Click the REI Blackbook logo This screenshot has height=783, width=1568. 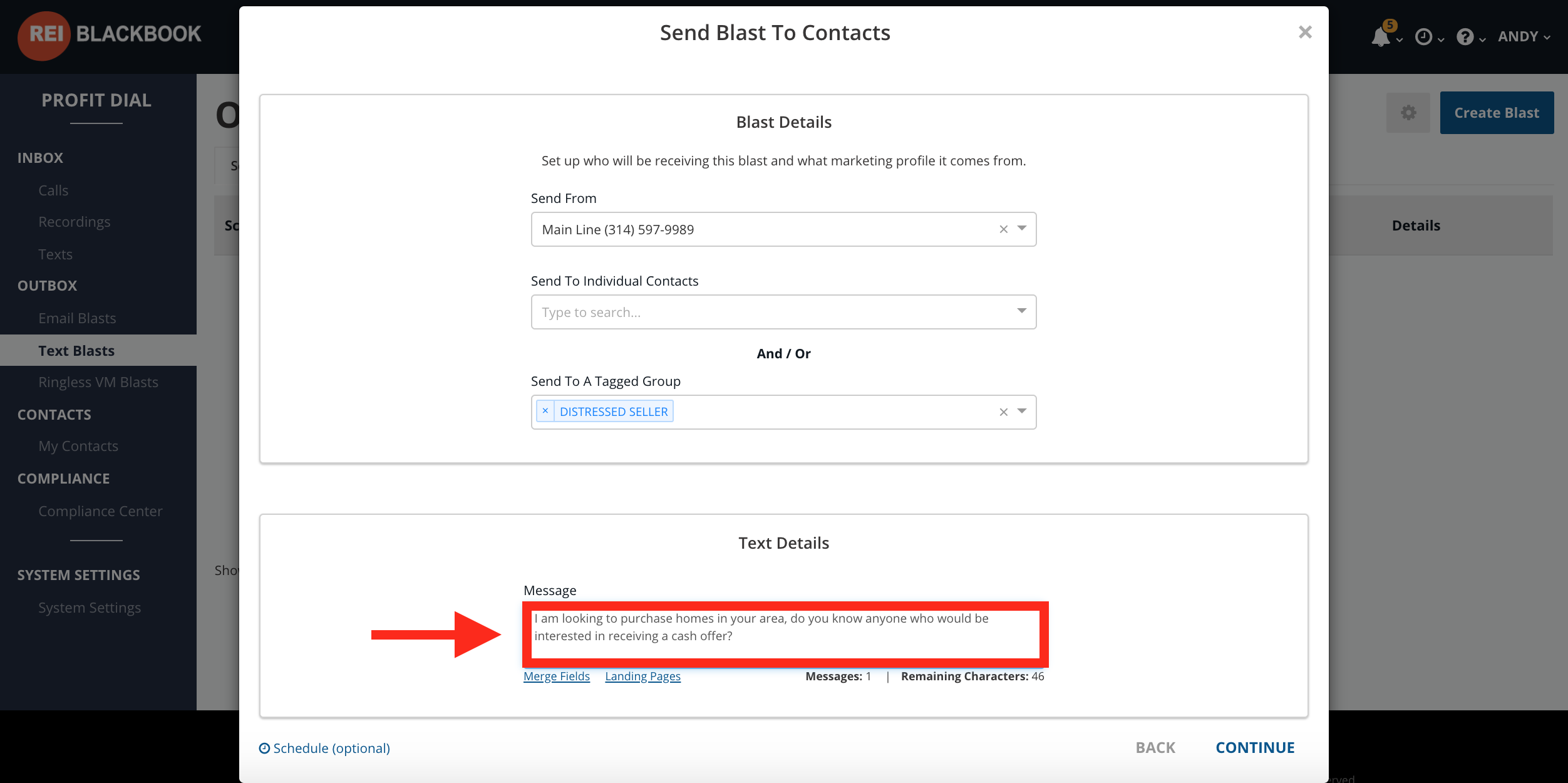click(x=110, y=35)
